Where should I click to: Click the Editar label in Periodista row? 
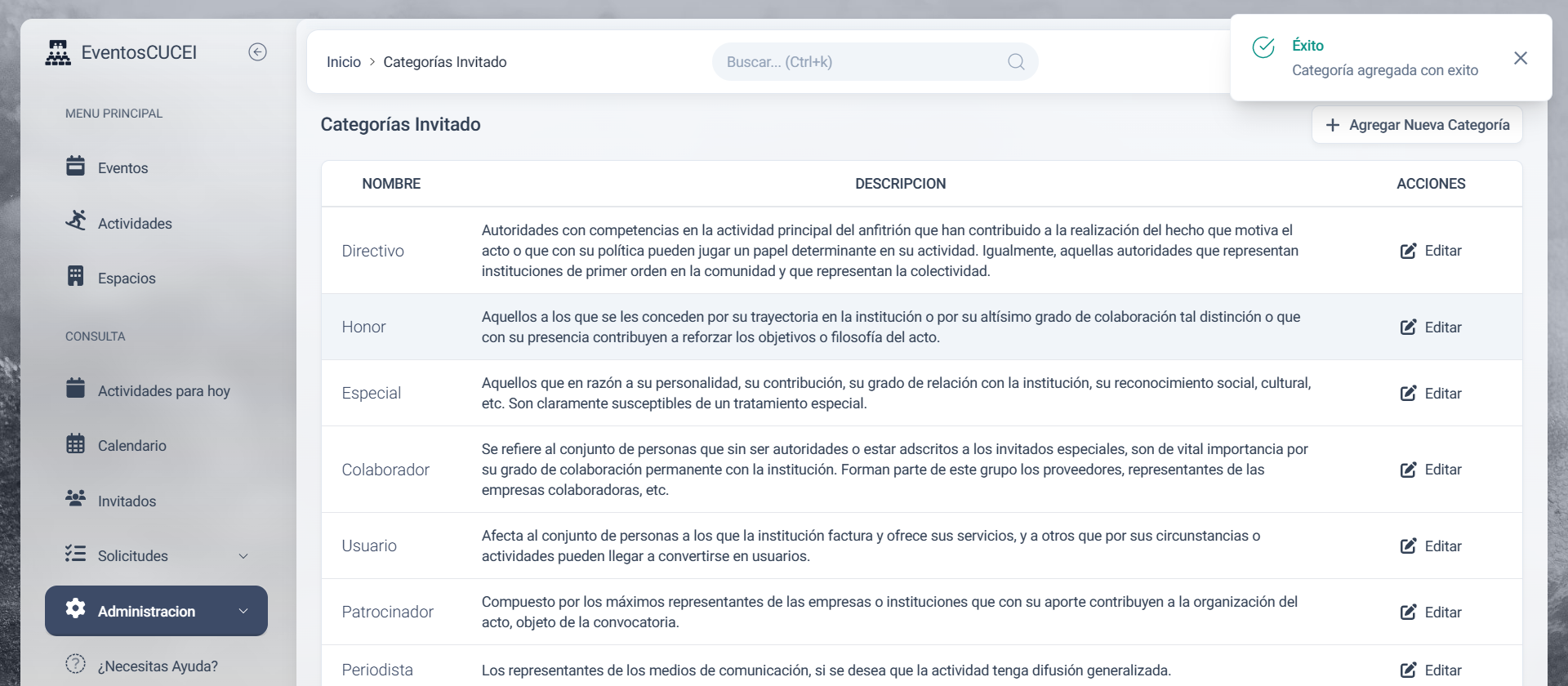point(1443,670)
